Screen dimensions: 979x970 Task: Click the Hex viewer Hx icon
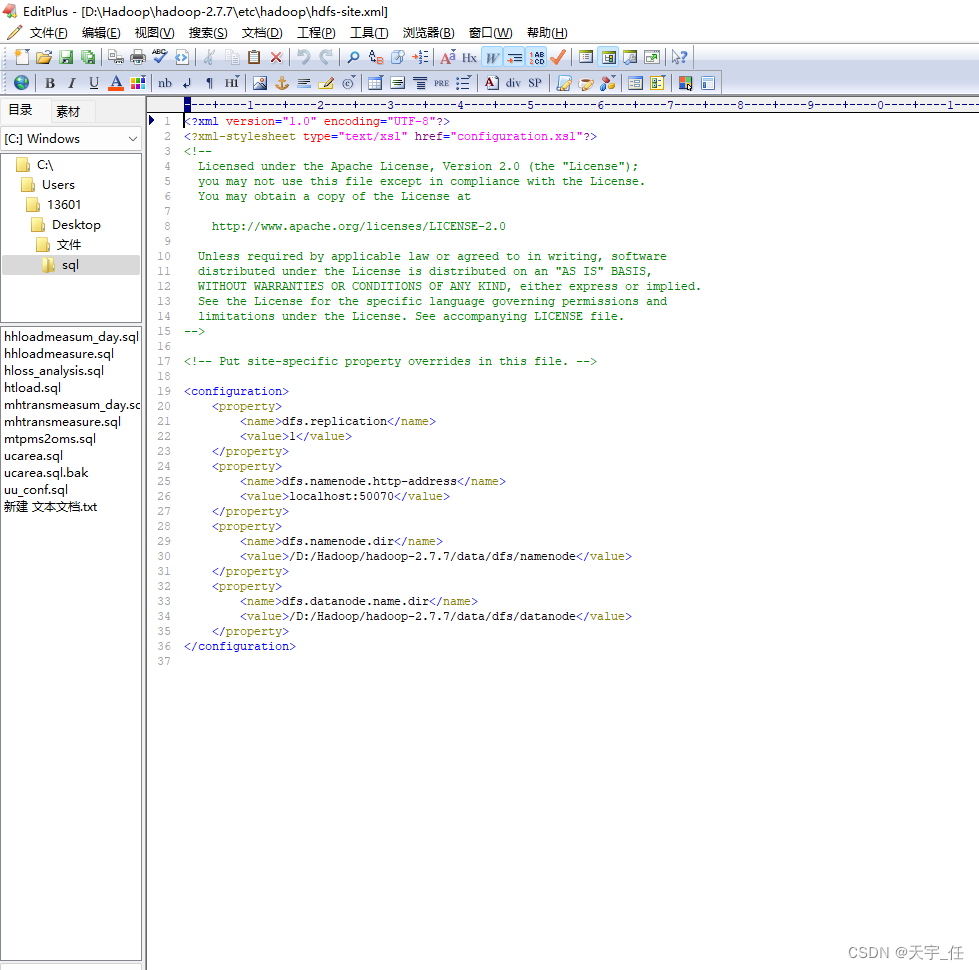[x=469, y=58]
